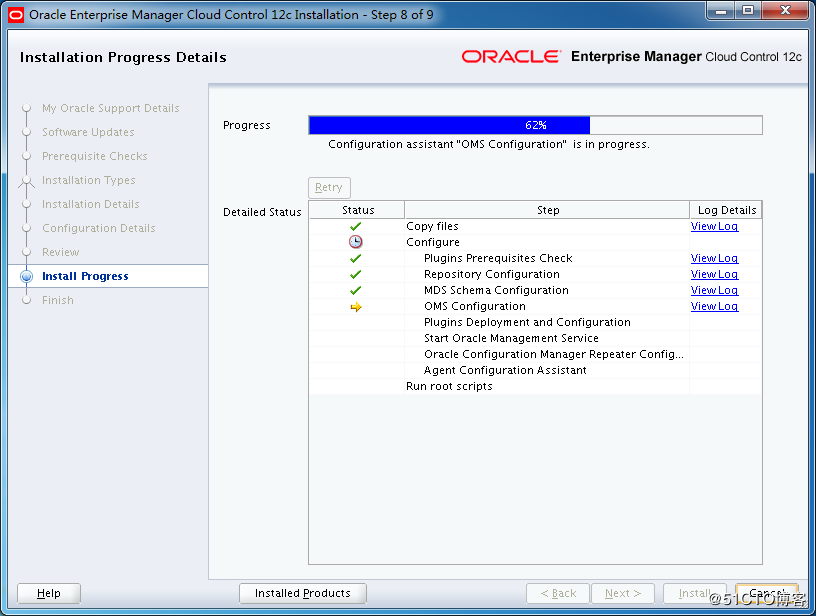Click the Install Progress step bullet in sidebar
The height and width of the screenshot is (616, 816).
(27, 276)
